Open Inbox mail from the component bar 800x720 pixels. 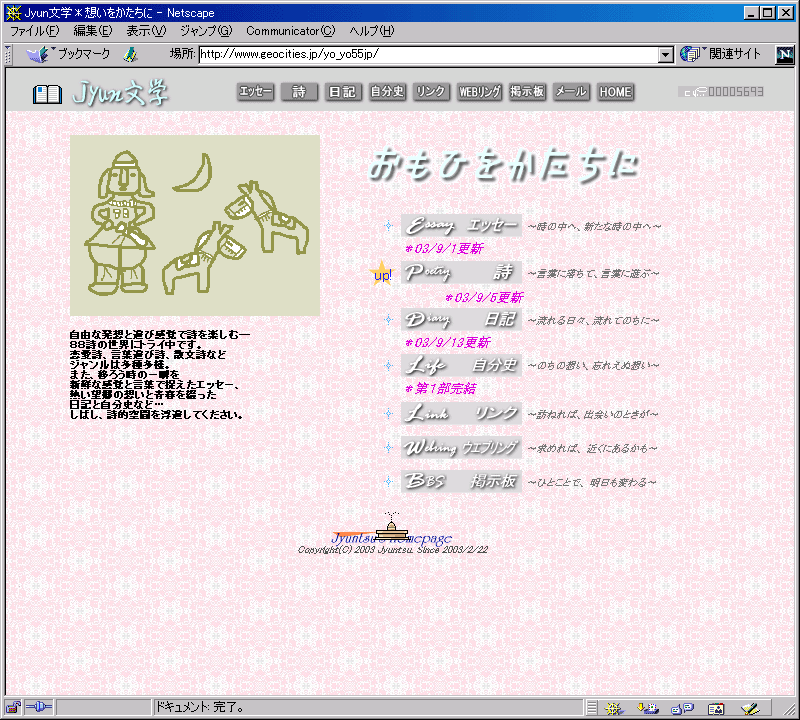648,708
